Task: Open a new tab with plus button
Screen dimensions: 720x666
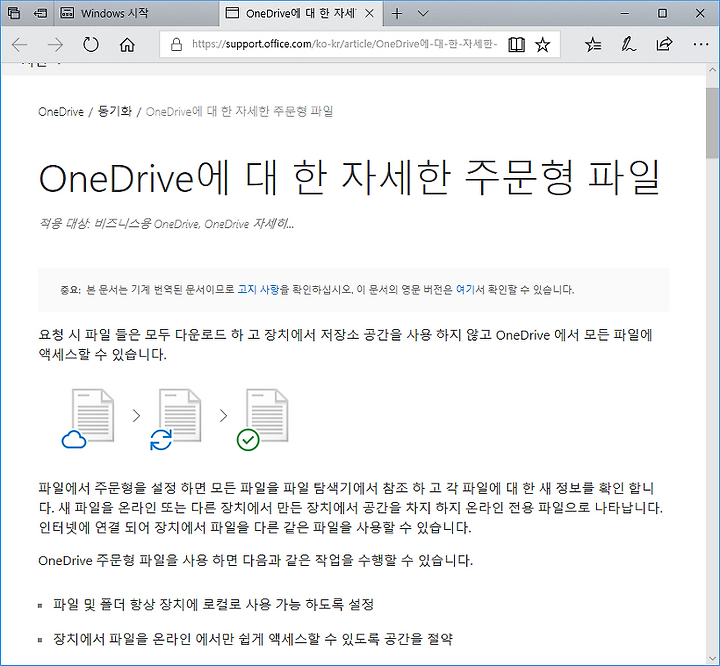Action: (397, 13)
